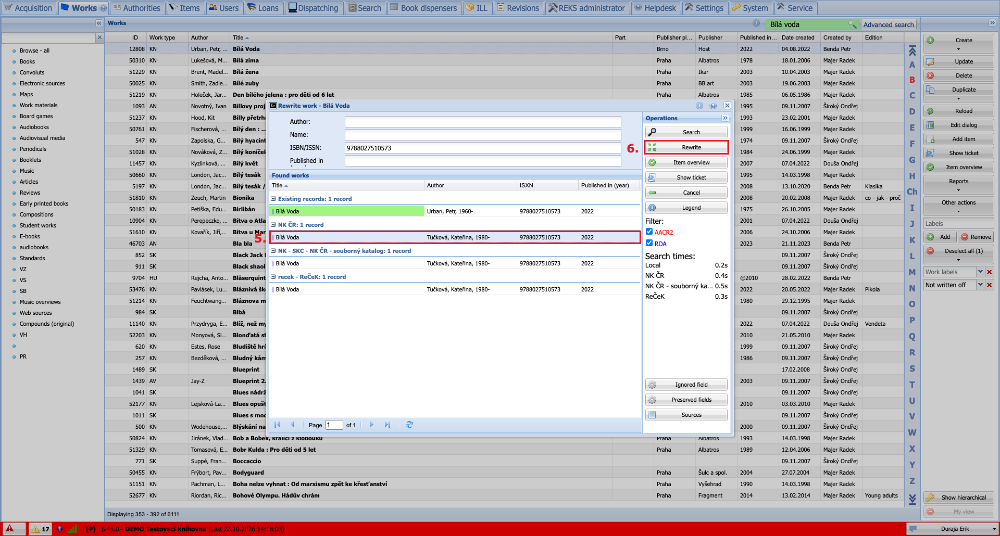1000x536 pixels.
Task: Collapse the rucek - ReČeK group
Action: [x=273, y=278]
